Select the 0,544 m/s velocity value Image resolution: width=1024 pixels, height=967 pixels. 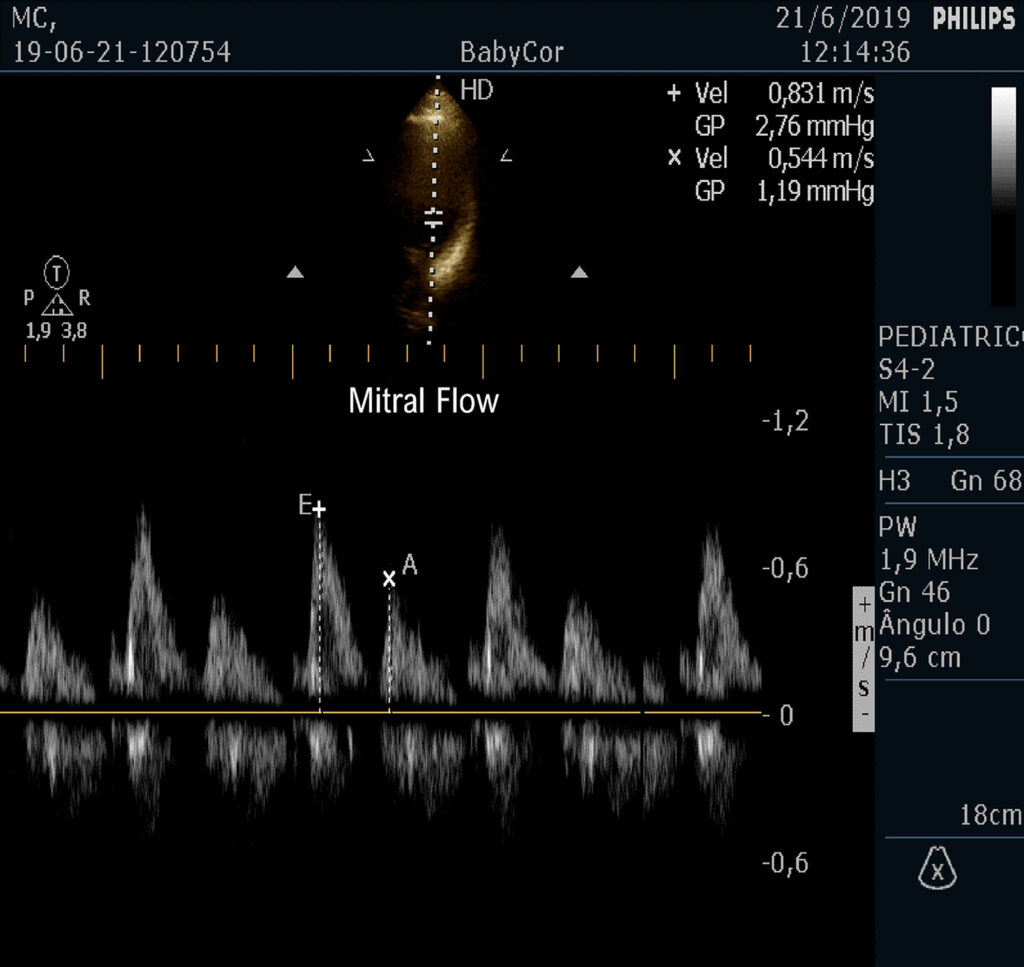tap(821, 159)
